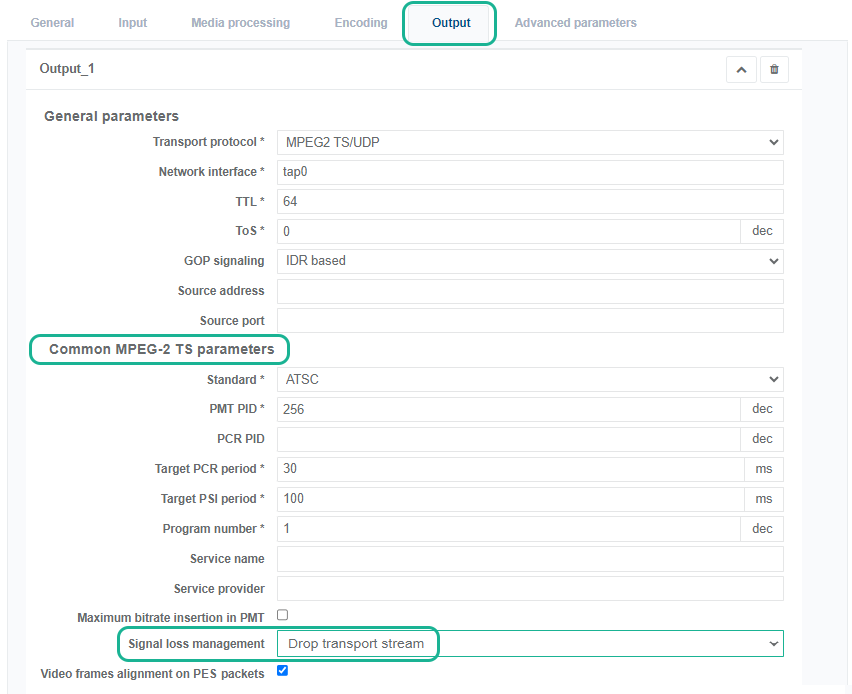Image resolution: width=852 pixels, height=694 pixels.
Task: Uncheck Video frames alignment on PES packets
Action: [282, 671]
